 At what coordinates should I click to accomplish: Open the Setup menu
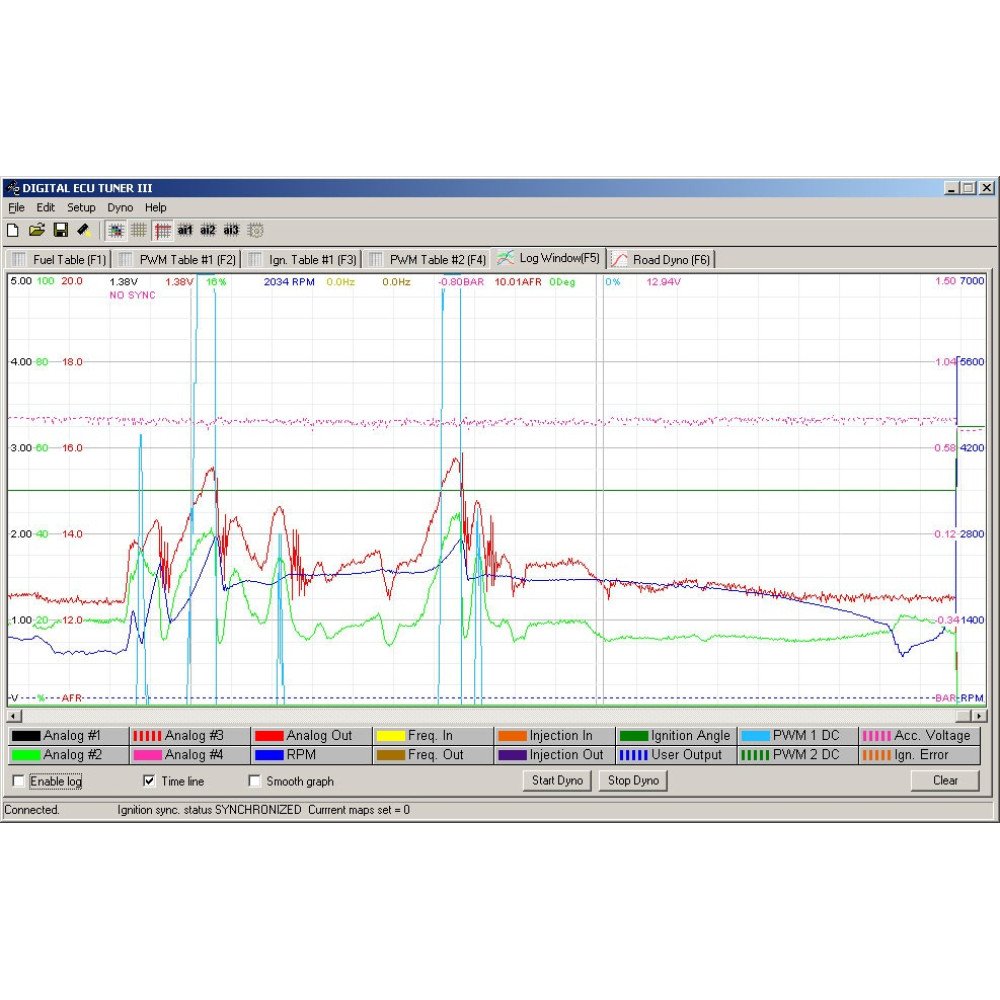click(x=81, y=207)
